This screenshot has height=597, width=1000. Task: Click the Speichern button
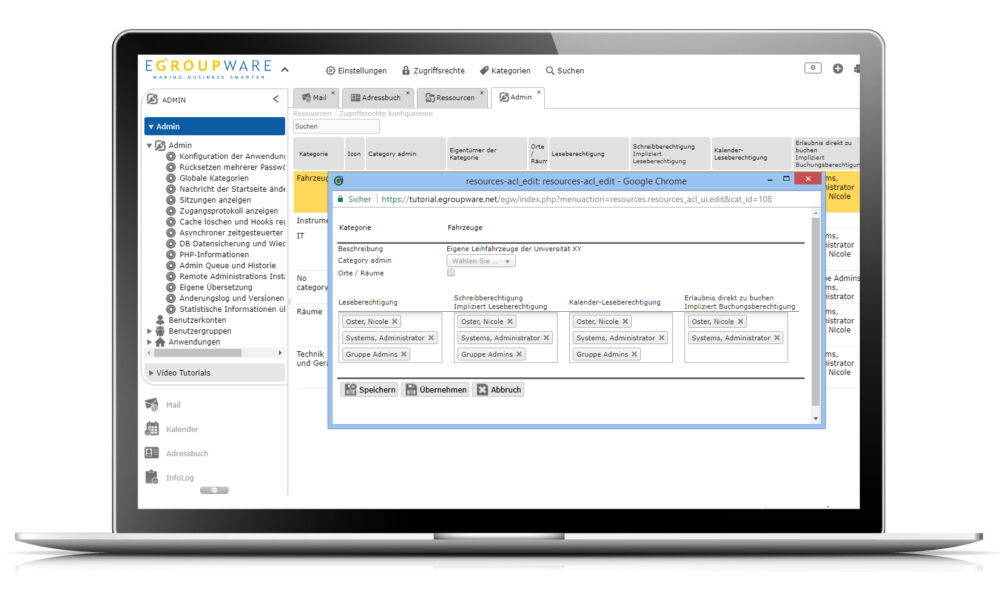tap(369, 390)
